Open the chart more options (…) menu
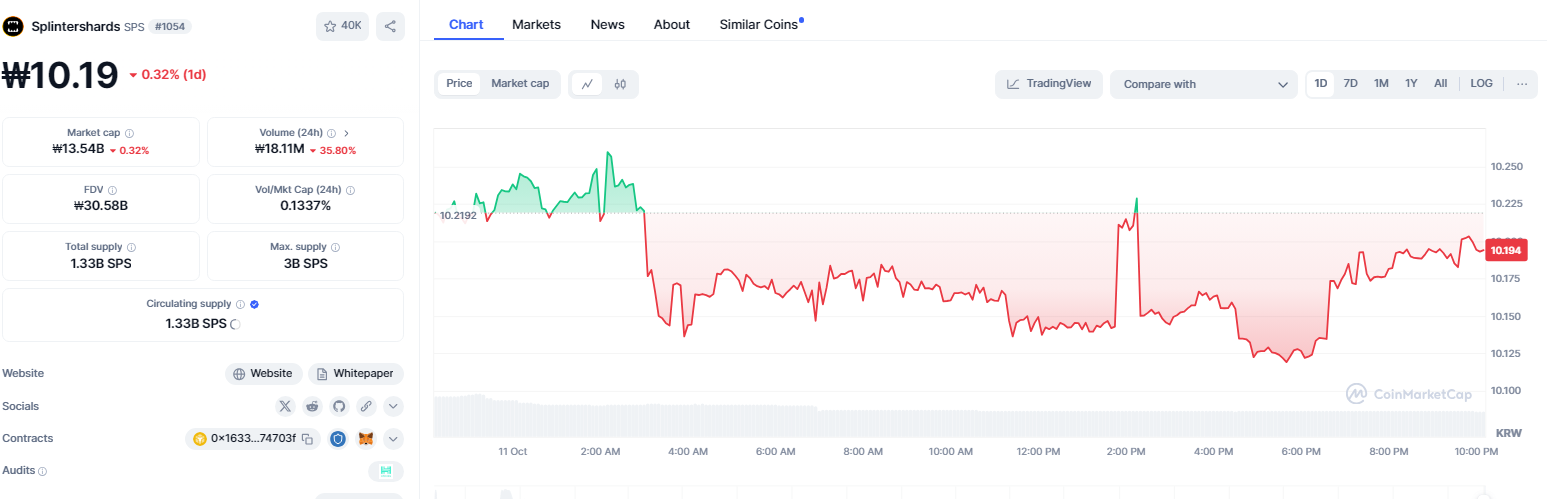 [x=1521, y=84]
